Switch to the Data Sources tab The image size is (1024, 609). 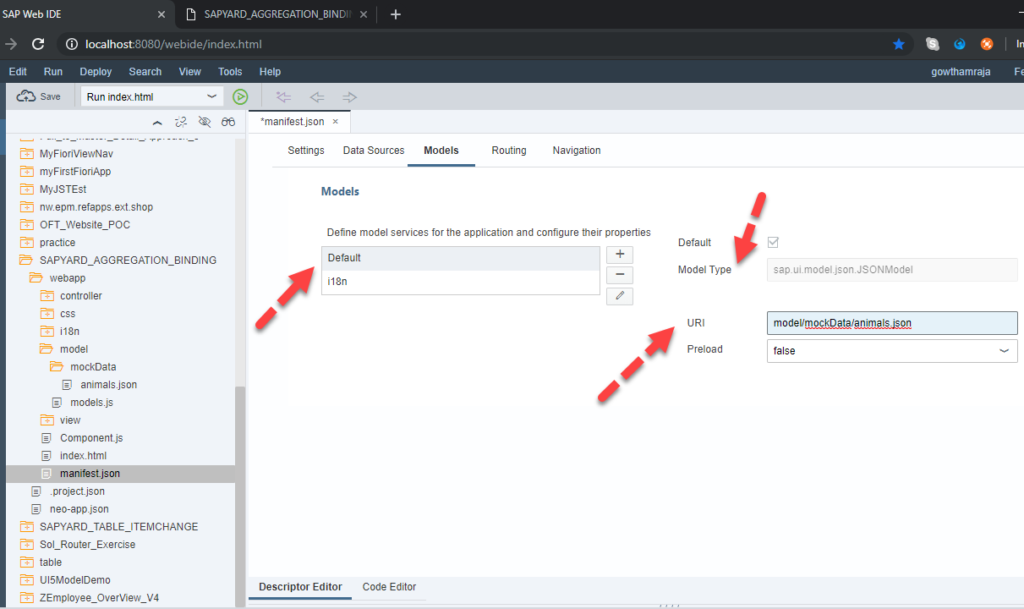[x=374, y=150]
